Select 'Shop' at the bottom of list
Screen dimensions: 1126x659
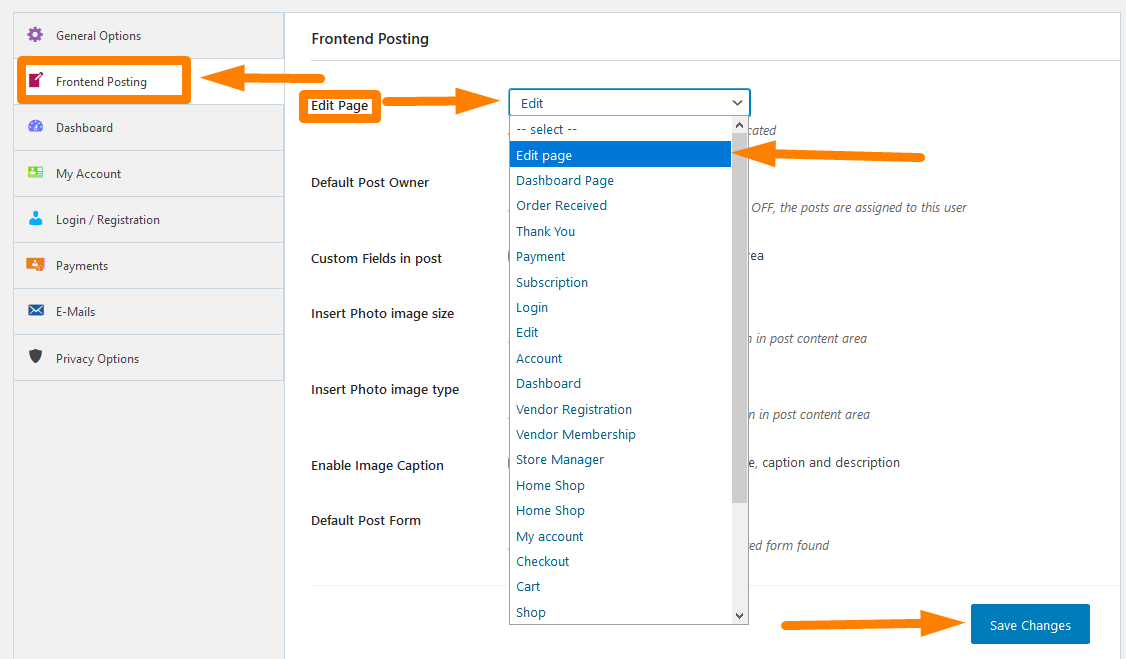pos(620,612)
